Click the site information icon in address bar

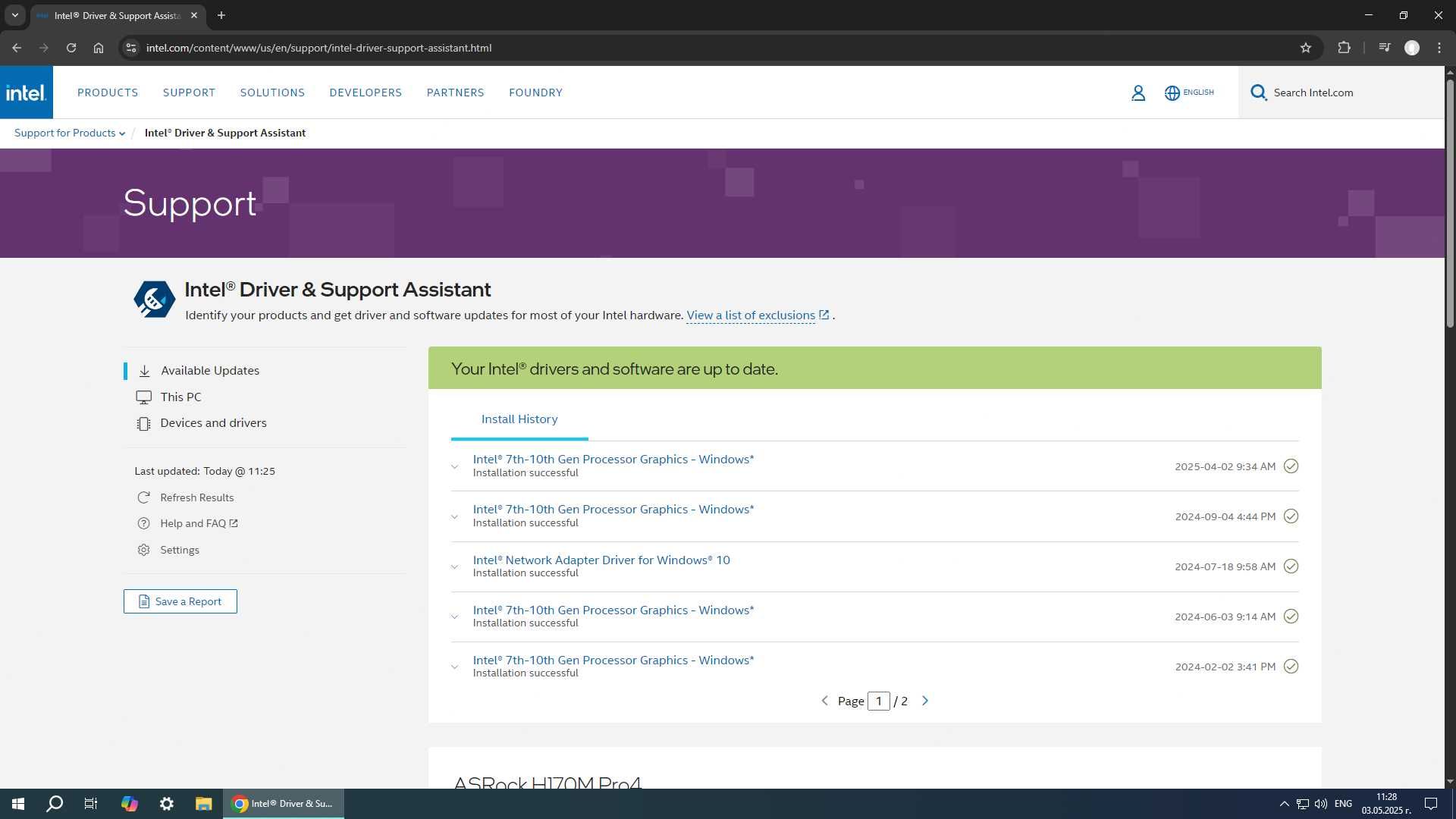click(131, 48)
